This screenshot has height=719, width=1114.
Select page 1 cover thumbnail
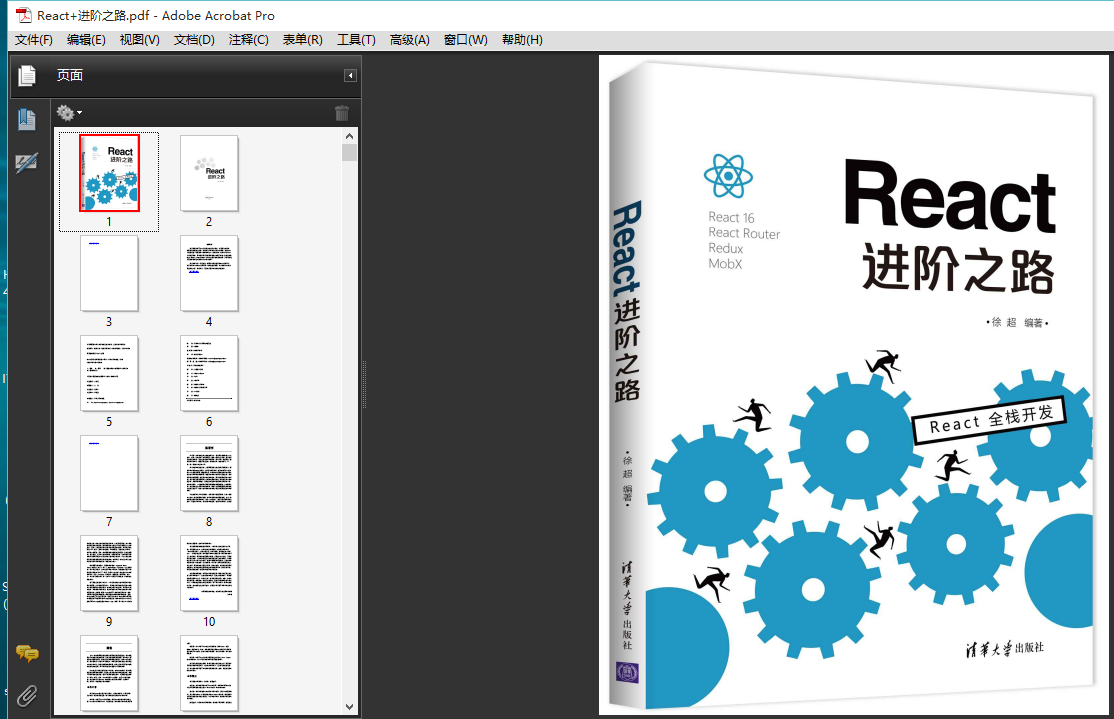(109, 173)
